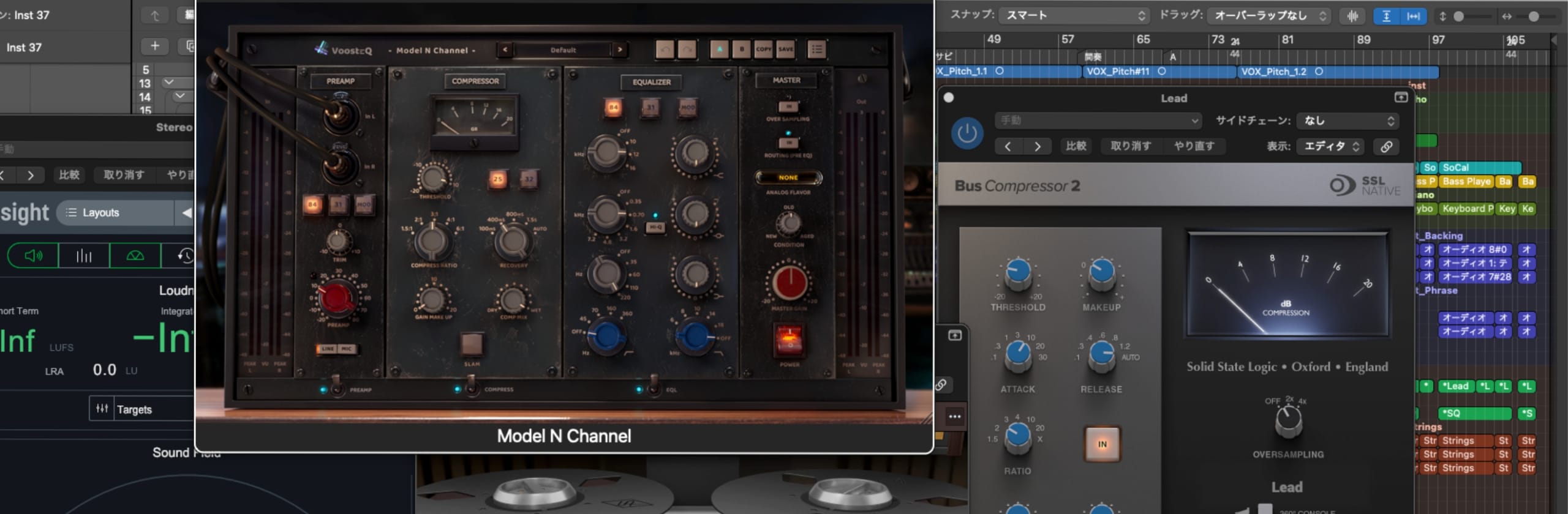1568x514 pixels.
Task: Click the redo arrow in Model N Channel toolbar
Action: (687, 50)
